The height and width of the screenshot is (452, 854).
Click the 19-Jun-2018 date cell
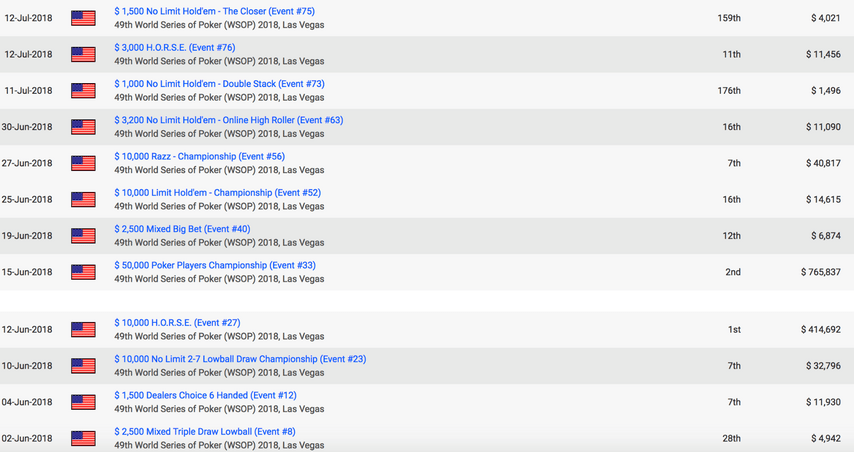[x=27, y=236]
